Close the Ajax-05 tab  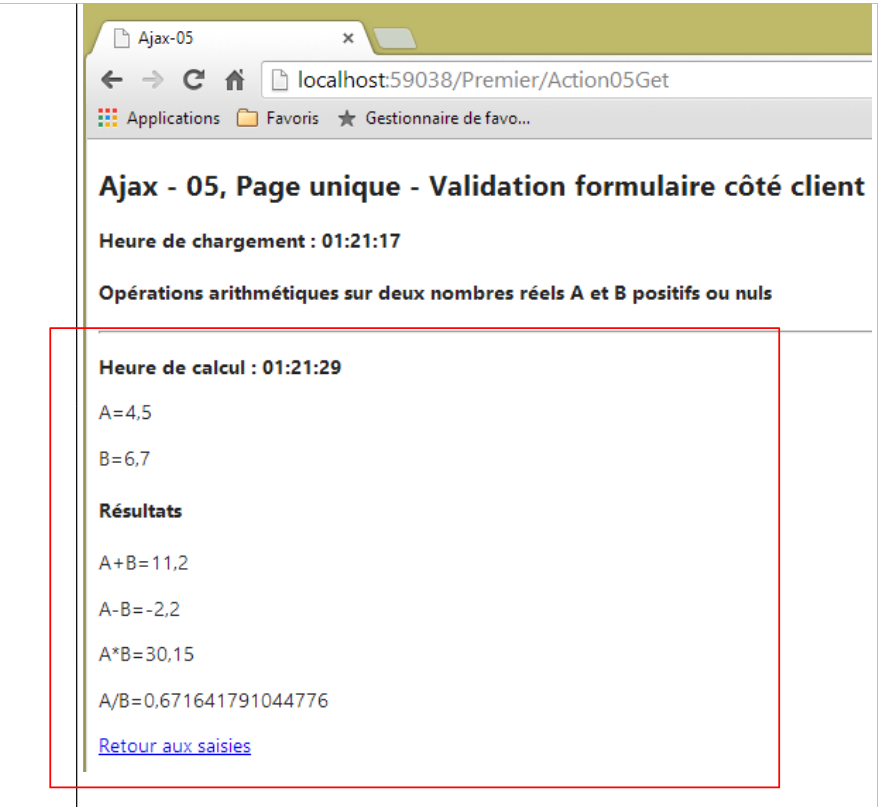click(x=348, y=38)
